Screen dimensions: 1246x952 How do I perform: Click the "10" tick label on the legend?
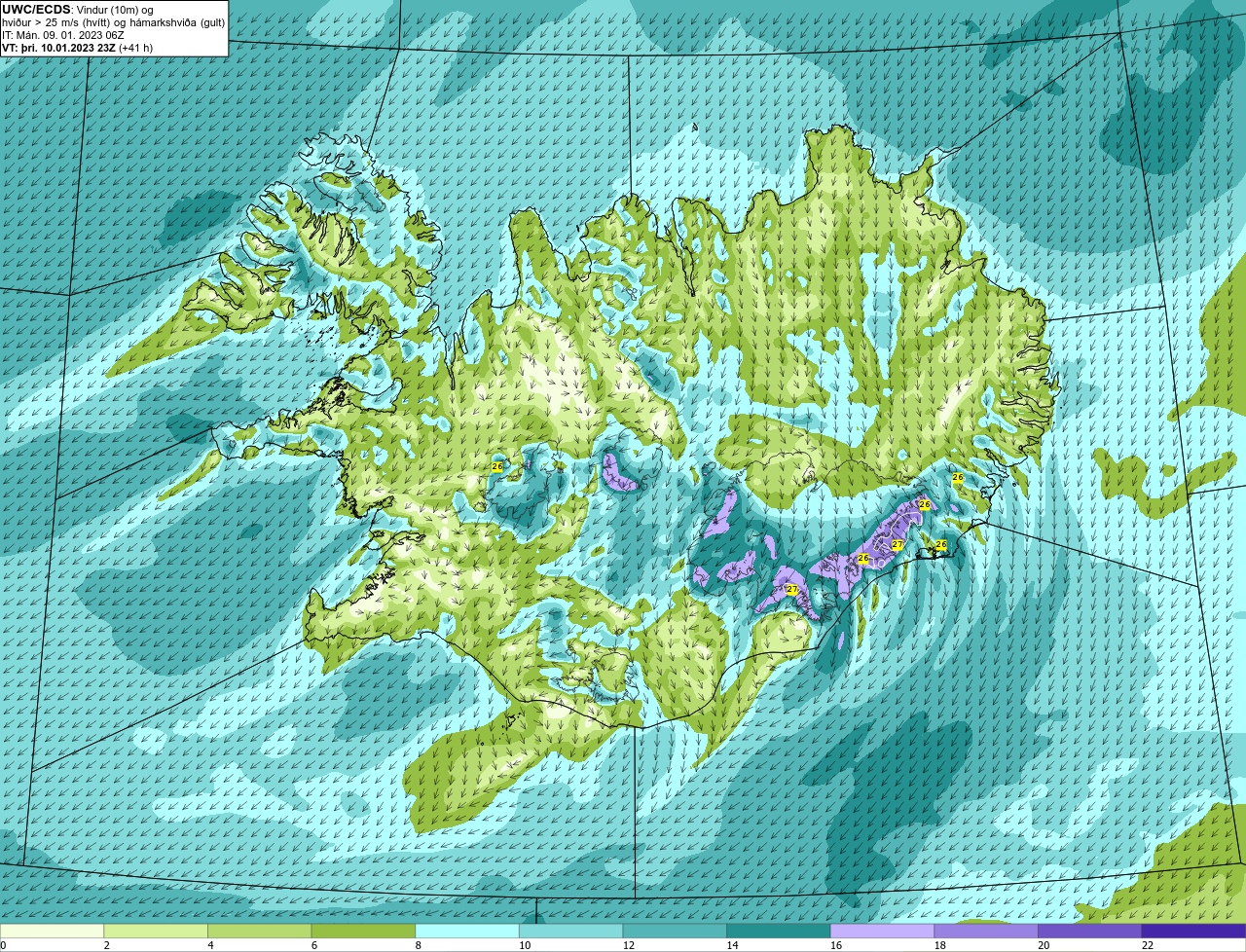[x=525, y=945]
